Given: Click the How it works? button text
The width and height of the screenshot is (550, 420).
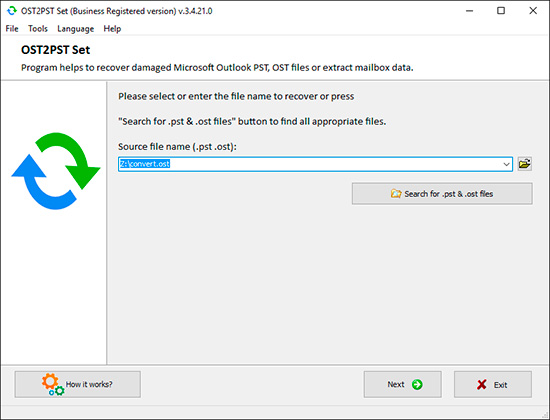Looking at the screenshot, I should pos(89,384).
